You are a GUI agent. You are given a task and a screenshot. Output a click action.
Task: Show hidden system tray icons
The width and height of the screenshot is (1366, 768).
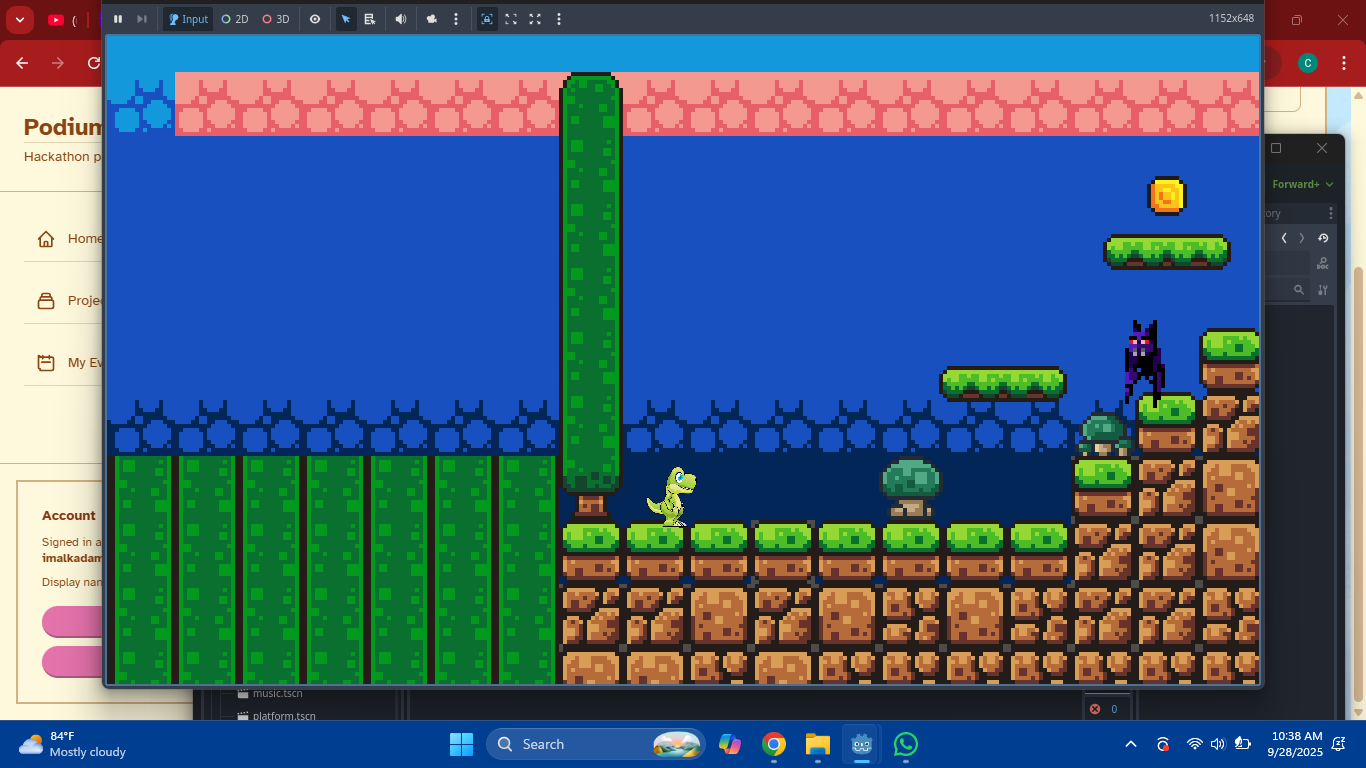(1131, 744)
